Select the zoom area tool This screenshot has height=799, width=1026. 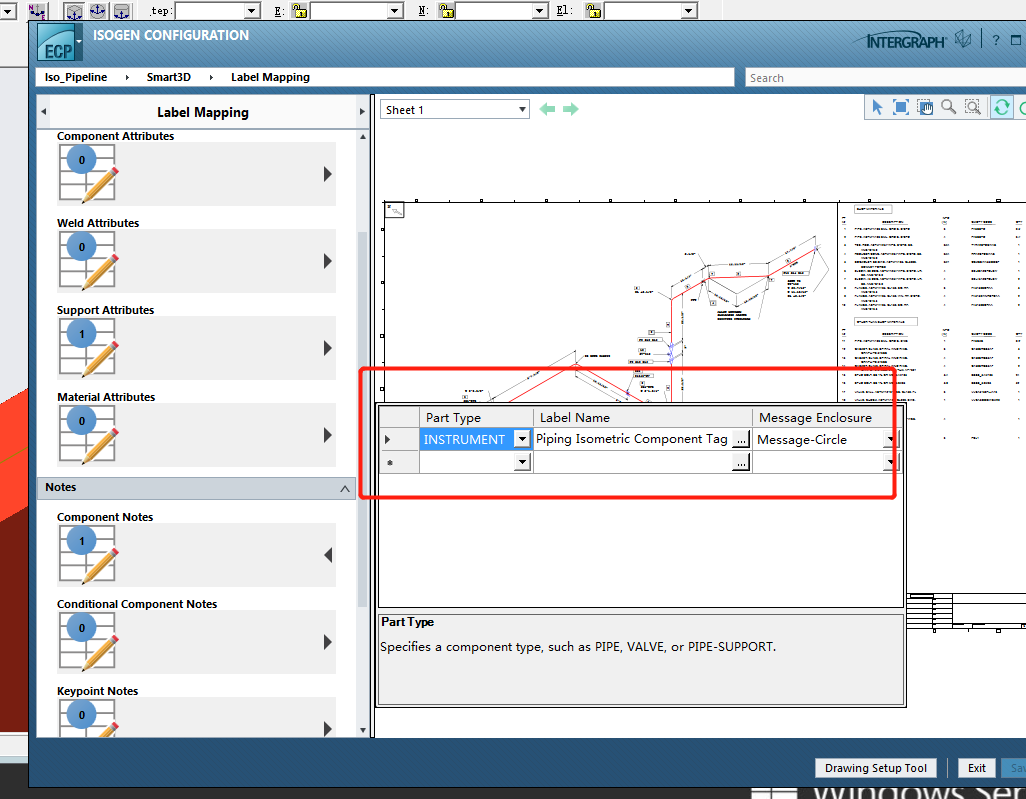(x=973, y=107)
